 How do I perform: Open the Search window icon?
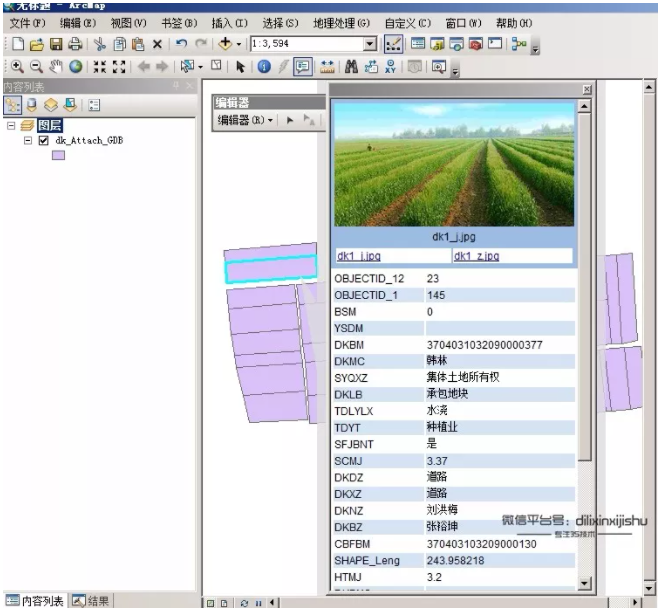457,43
